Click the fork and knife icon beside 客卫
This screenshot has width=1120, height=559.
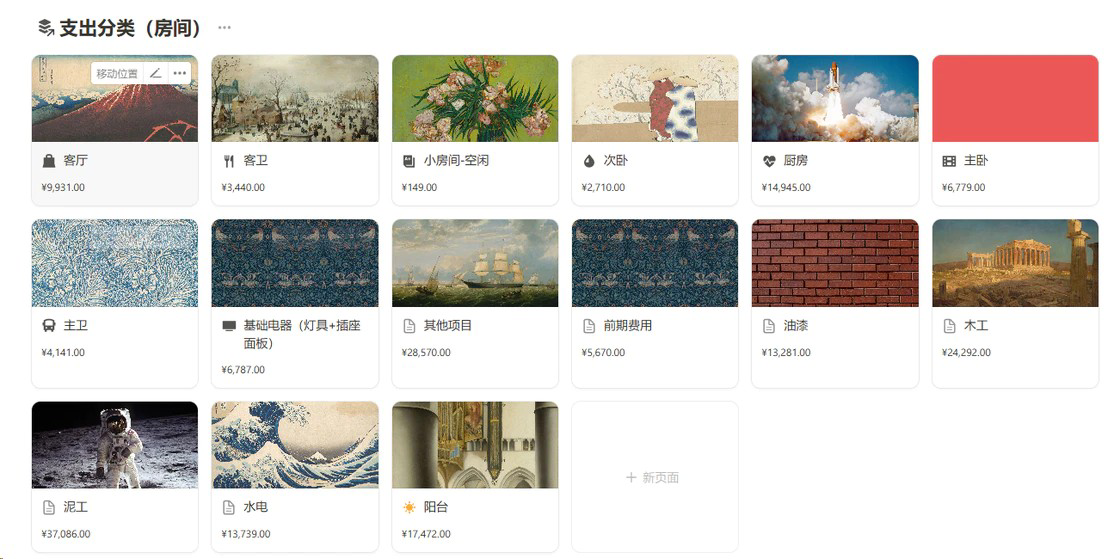point(229,161)
